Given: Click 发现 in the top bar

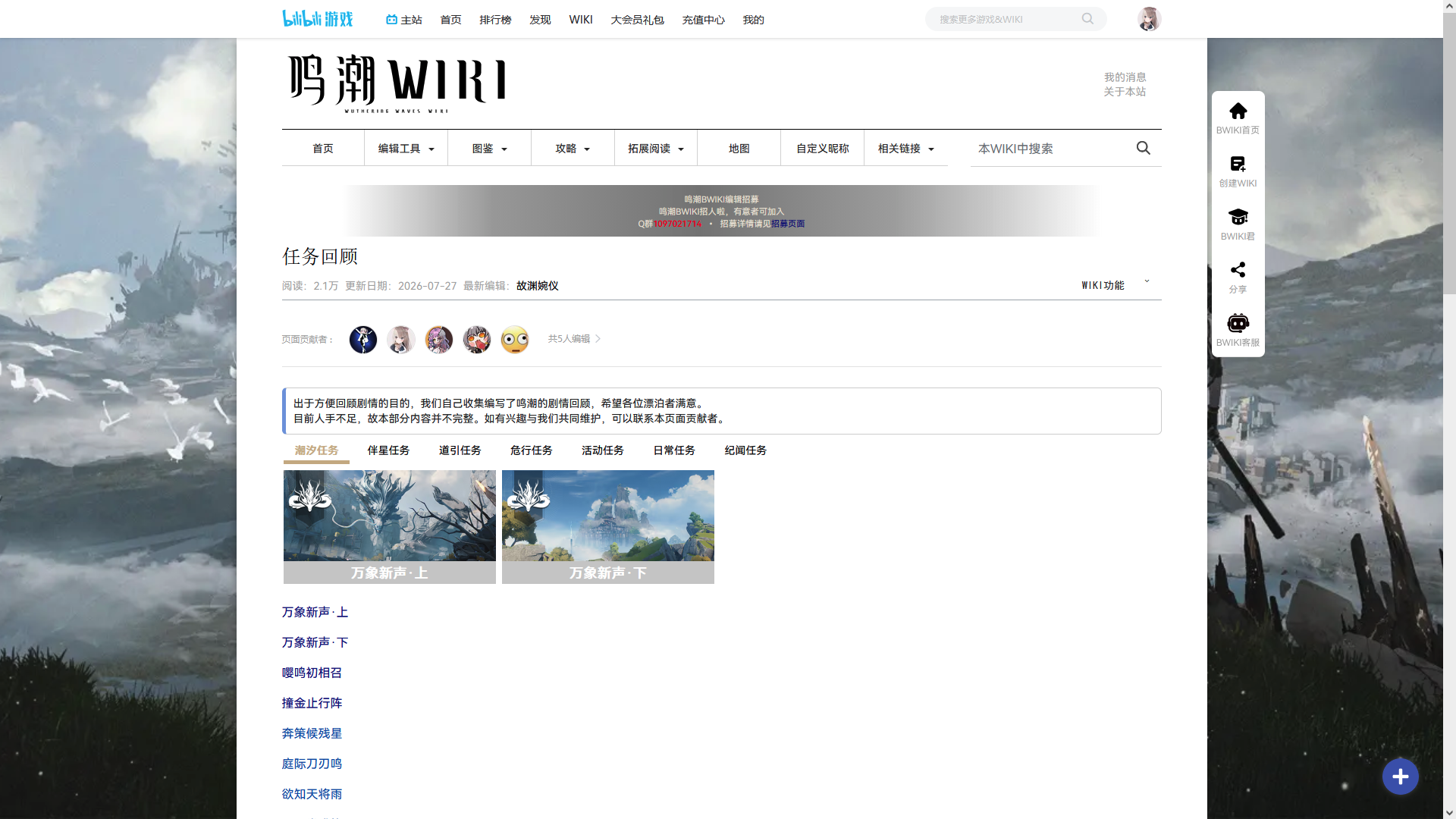Looking at the screenshot, I should tap(540, 20).
